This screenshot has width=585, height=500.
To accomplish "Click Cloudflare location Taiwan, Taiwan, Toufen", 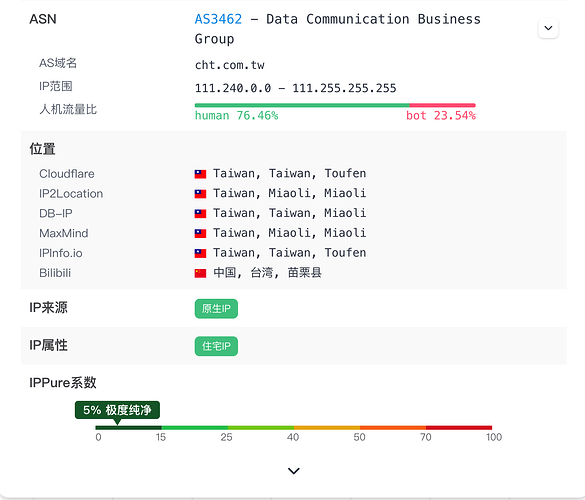I will click(290, 174).
